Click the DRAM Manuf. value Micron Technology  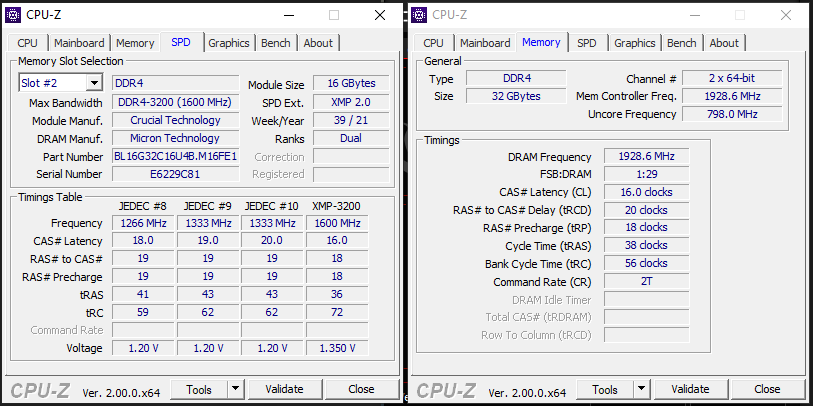pyautogui.click(x=176, y=138)
